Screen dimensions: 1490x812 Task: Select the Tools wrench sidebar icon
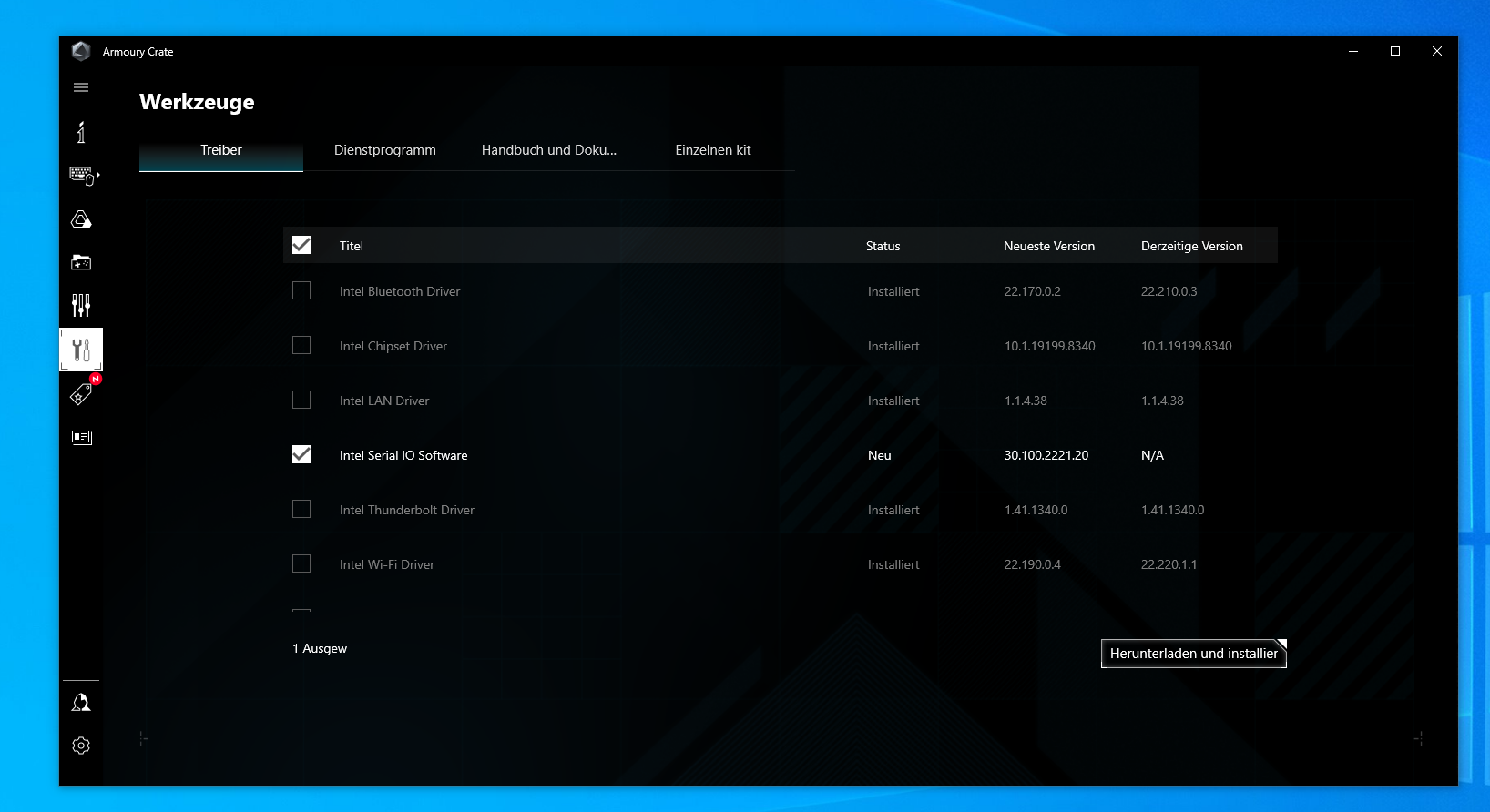[x=81, y=350]
